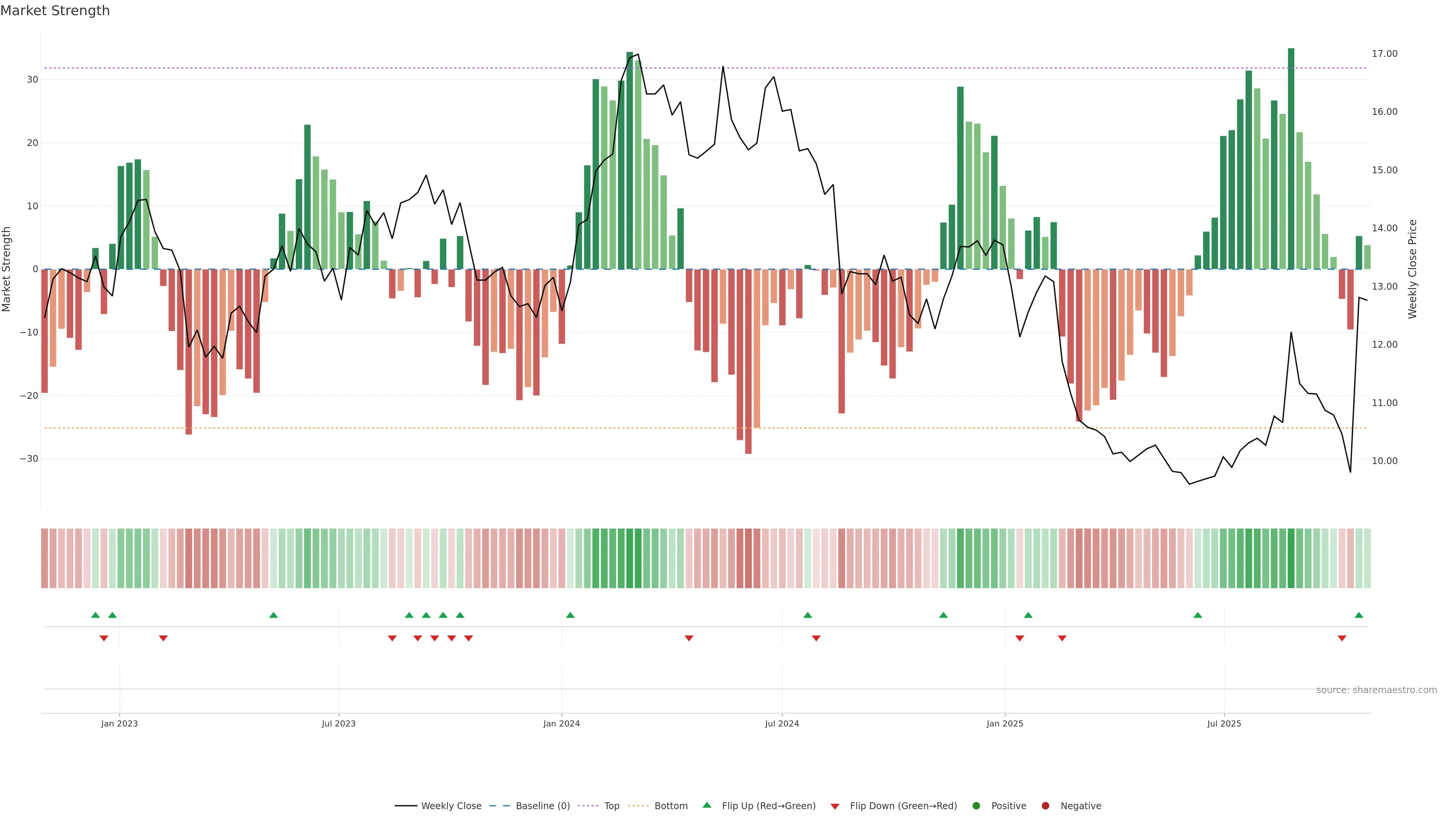This screenshot has width=1456, height=819.
Task: Click the last flip-up triangle at far right
Action: (x=1359, y=615)
